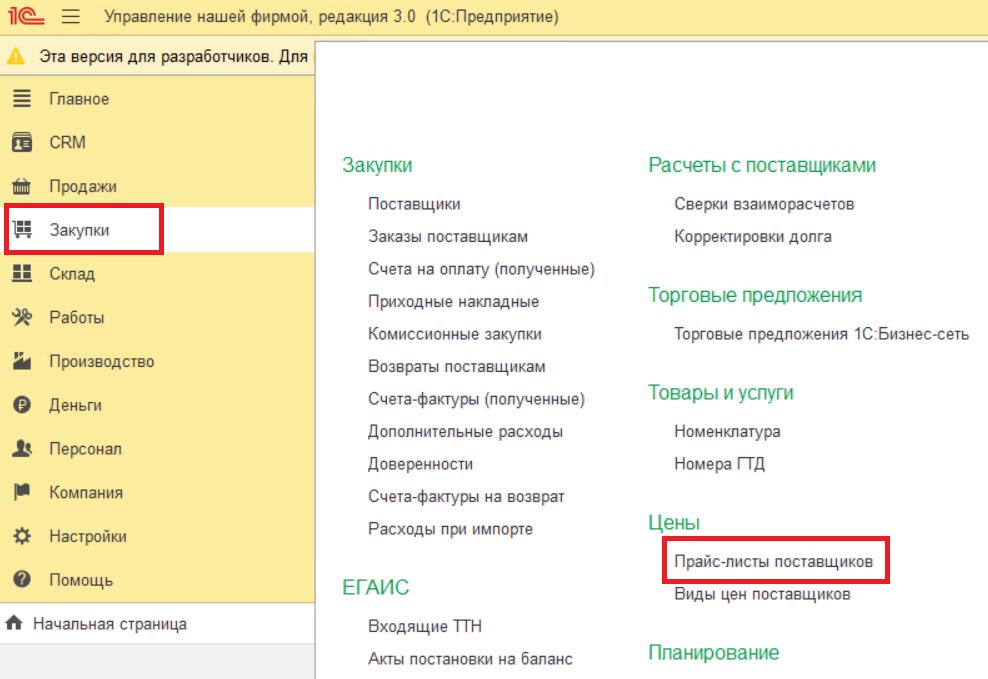Open Доверенности
This screenshot has height=679, width=988.
tap(420, 464)
